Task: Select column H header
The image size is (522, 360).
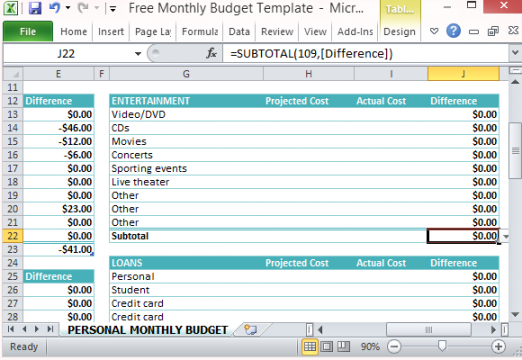Action: click(x=309, y=74)
